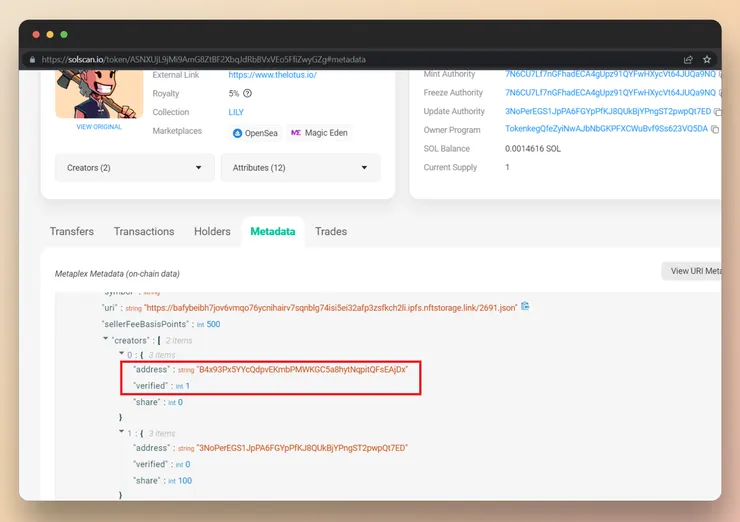Click the 0.0014616 SOL balance value
740x522 pixels.
[533, 149]
